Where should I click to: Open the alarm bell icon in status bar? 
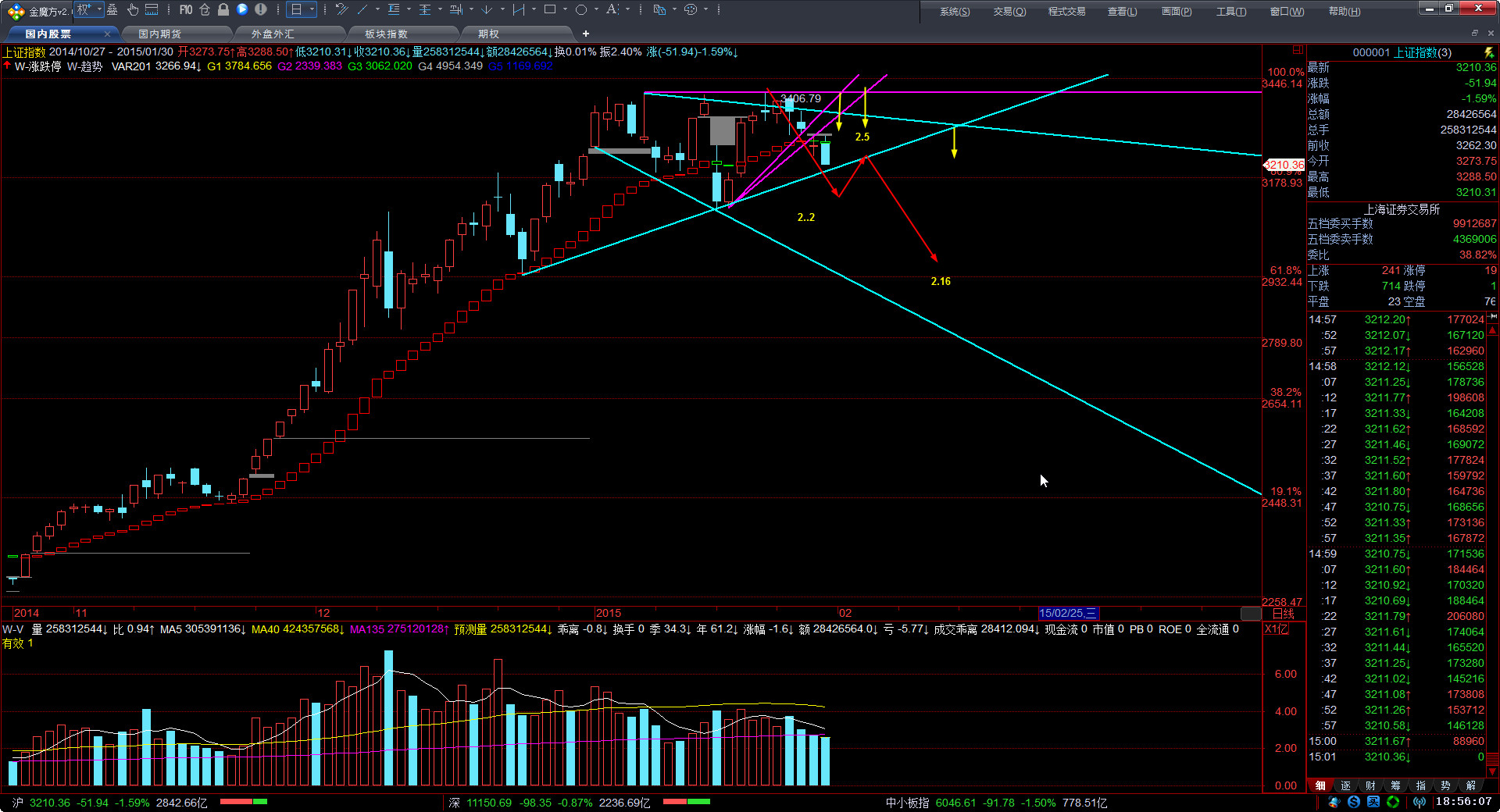(x=1334, y=803)
